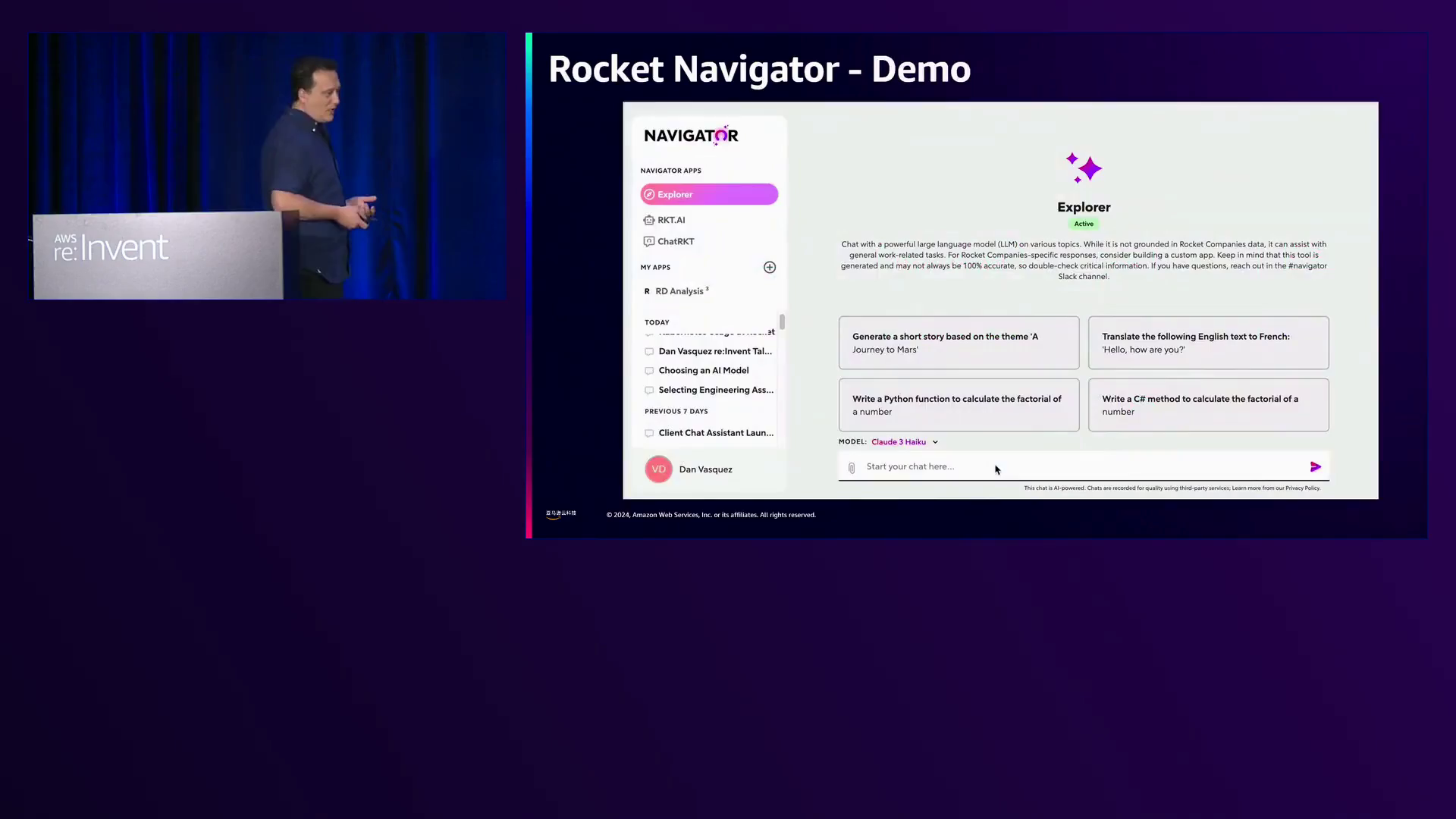This screenshot has height=819, width=1456.
Task: Click the Navigator logo
Action: [691, 136]
